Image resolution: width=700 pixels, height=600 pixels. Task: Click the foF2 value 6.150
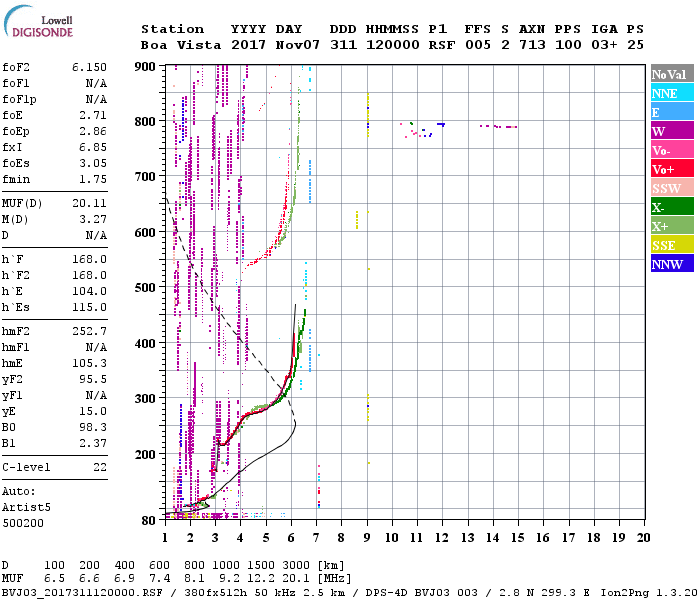[89, 67]
